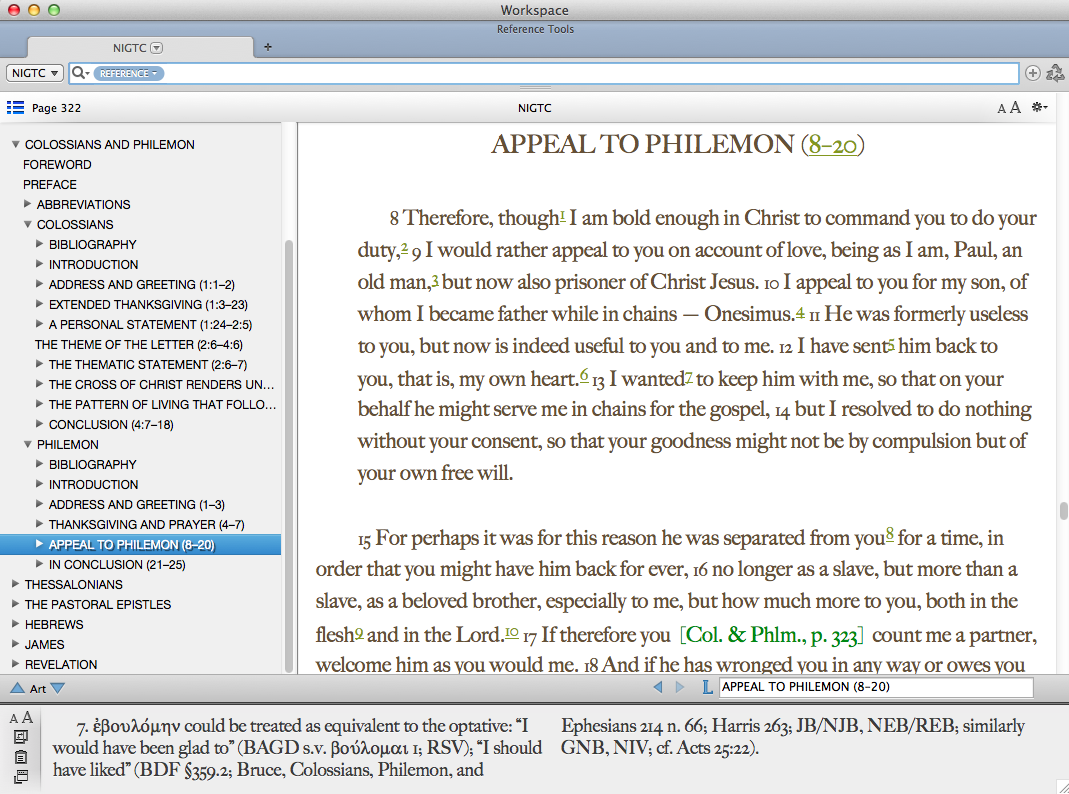Open footnote 8 after 'separated from you'
The height and width of the screenshot is (794, 1069).
[x=890, y=534]
